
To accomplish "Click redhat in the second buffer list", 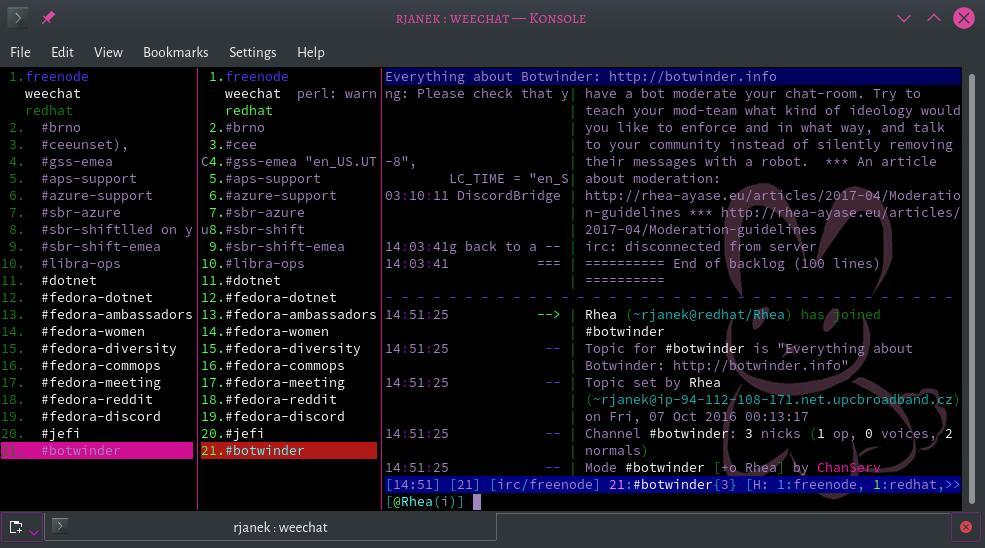I will (249, 111).
